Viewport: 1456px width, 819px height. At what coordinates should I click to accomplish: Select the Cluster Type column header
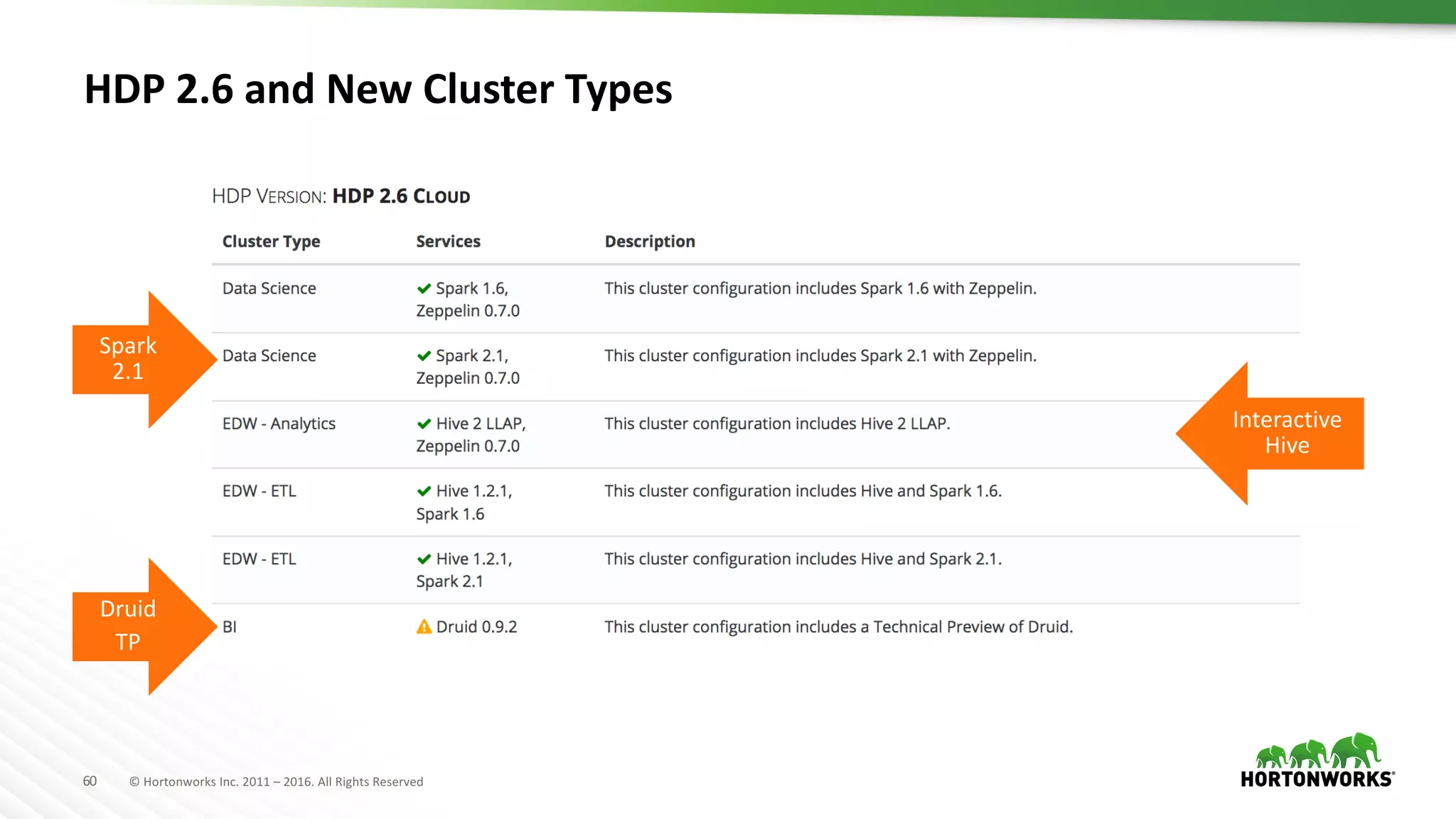tap(271, 242)
